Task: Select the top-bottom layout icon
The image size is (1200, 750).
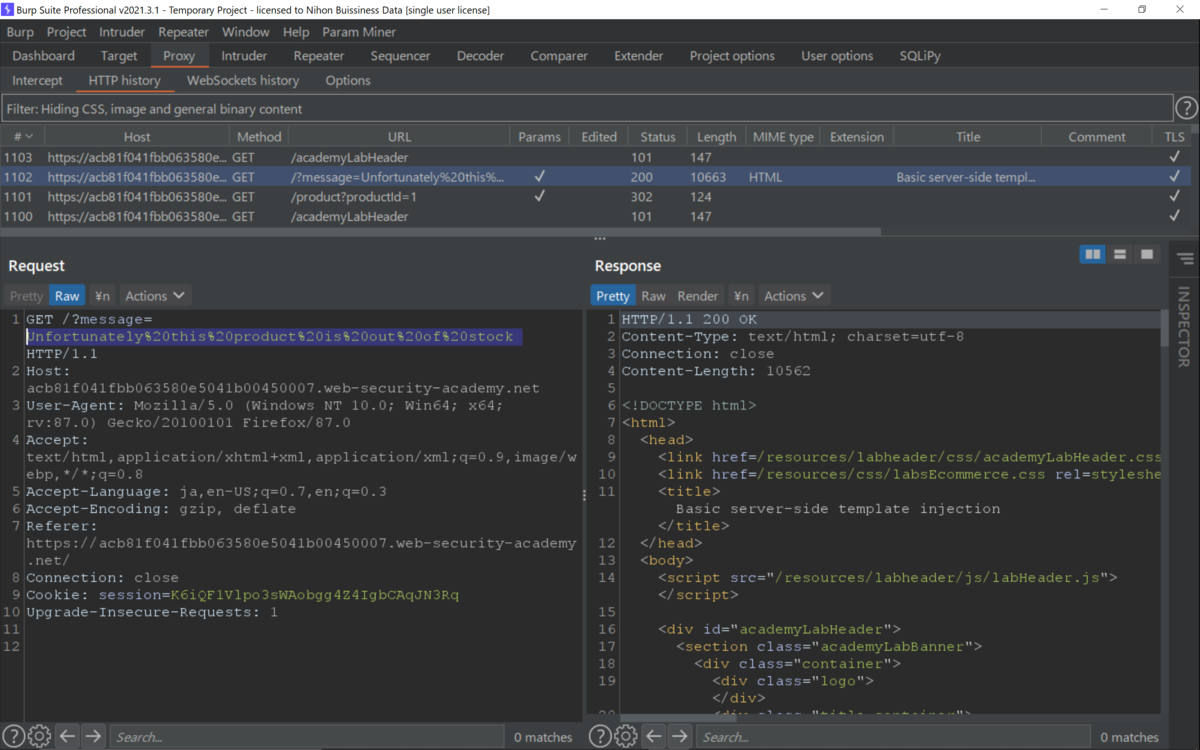Action: (x=1120, y=255)
